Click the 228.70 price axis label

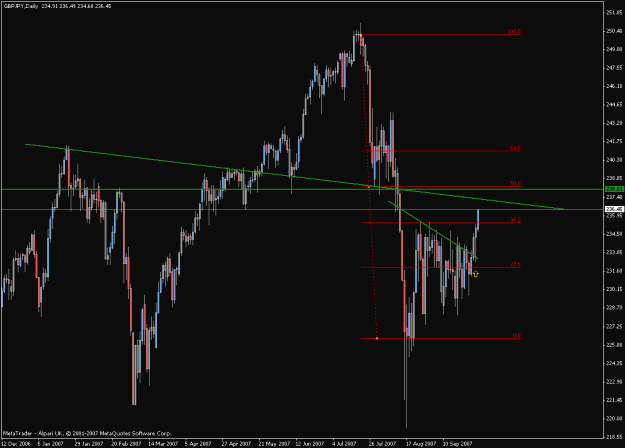pos(614,308)
